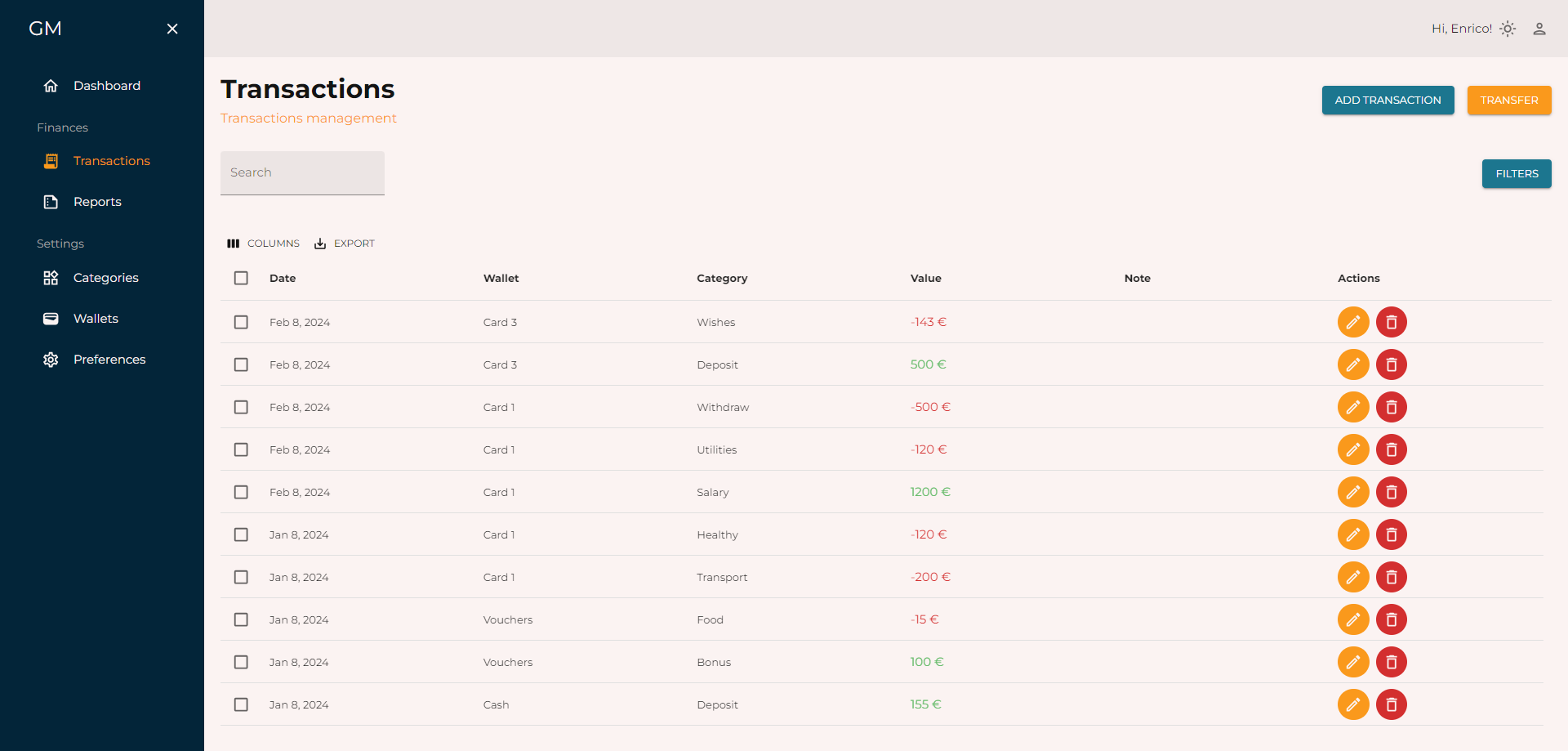Open the Reports page
Viewport: 1568px width, 751px height.
click(98, 202)
